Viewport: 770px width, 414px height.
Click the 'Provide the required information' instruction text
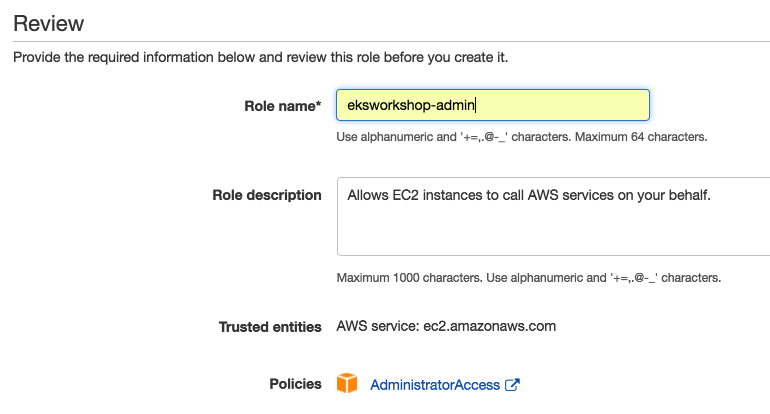point(260,57)
